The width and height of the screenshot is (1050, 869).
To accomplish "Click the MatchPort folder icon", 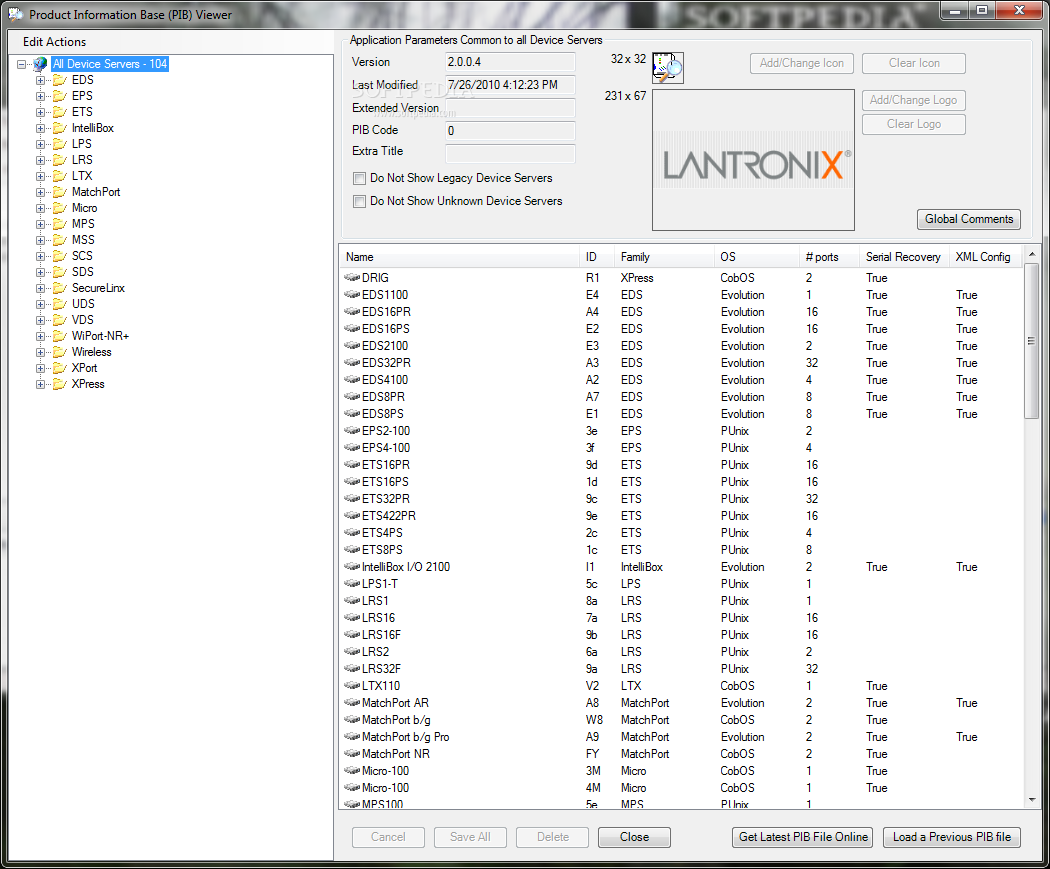I will tap(60, 192).
